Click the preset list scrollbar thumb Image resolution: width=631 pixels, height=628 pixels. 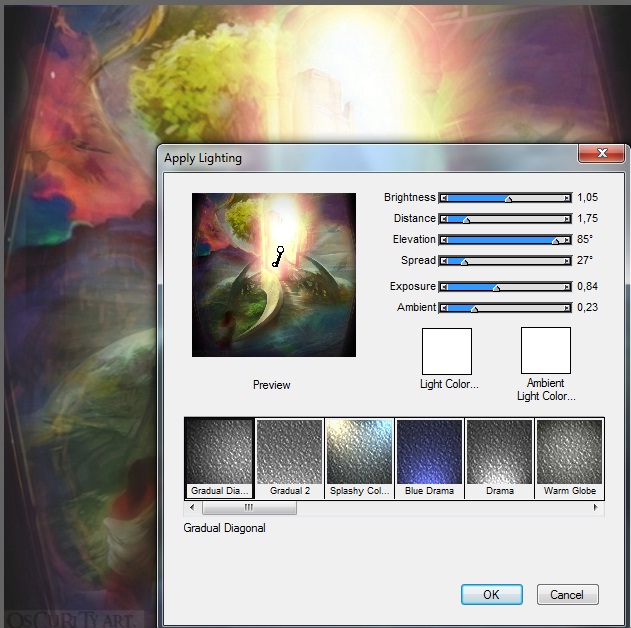pyautogui.click(x=249, y=507)
